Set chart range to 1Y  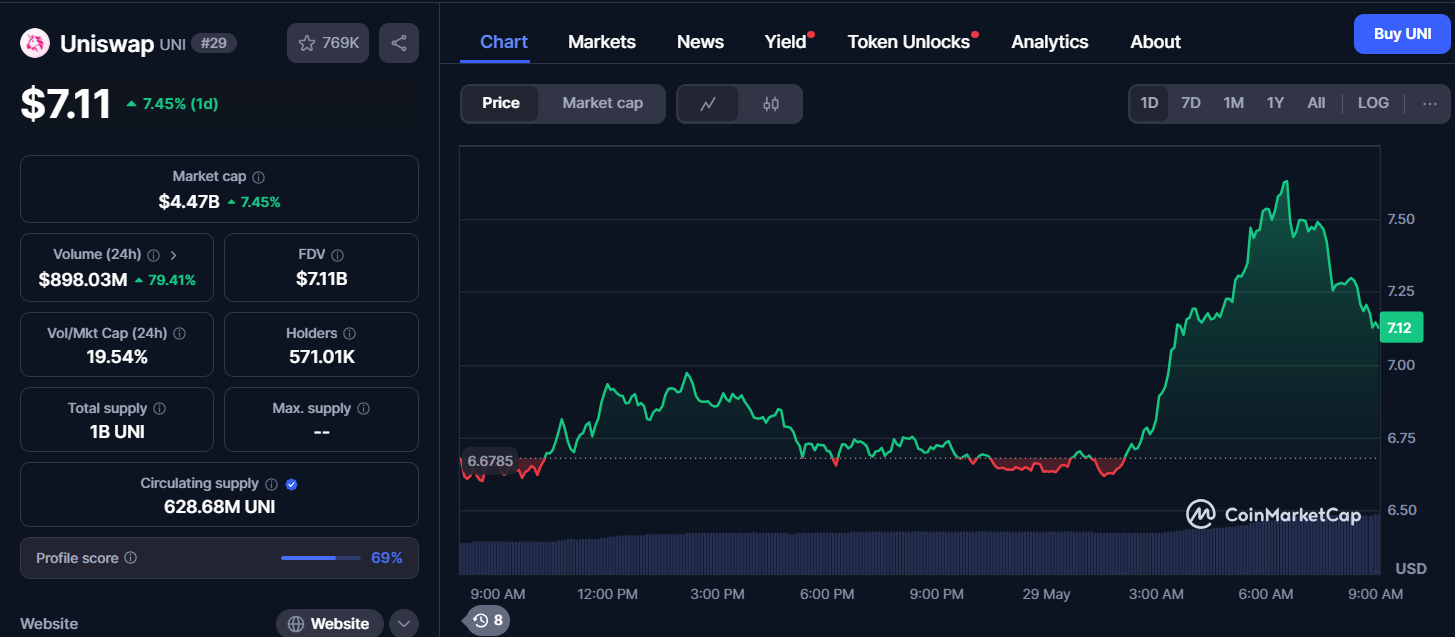[1275, 103]
